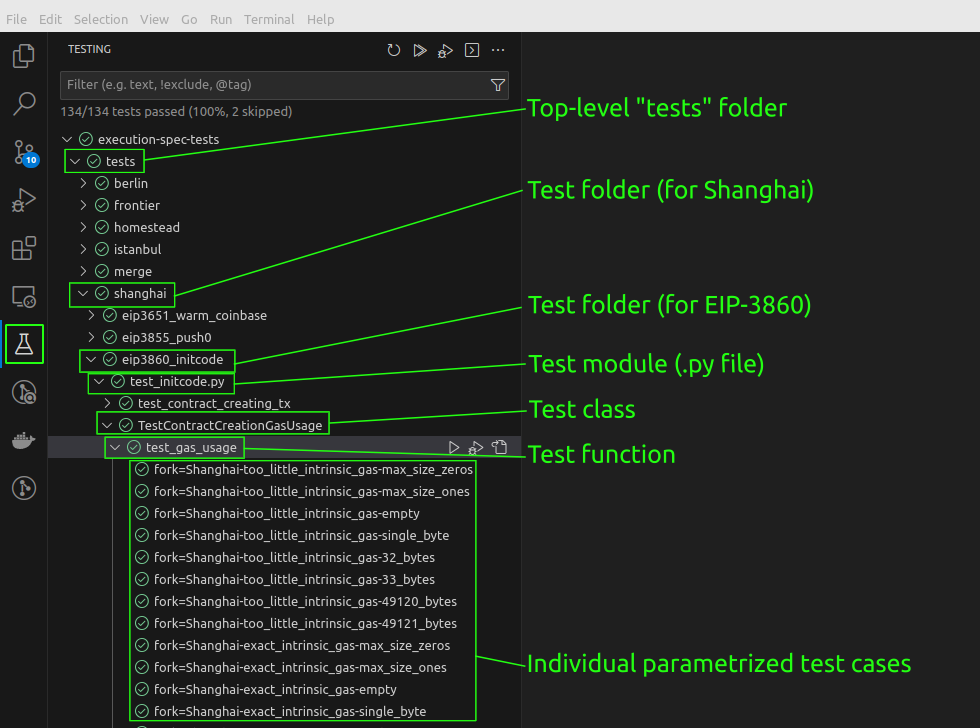
Task: Open Testing panel more actions ellipsis
Action: click(x=499, y=50)
